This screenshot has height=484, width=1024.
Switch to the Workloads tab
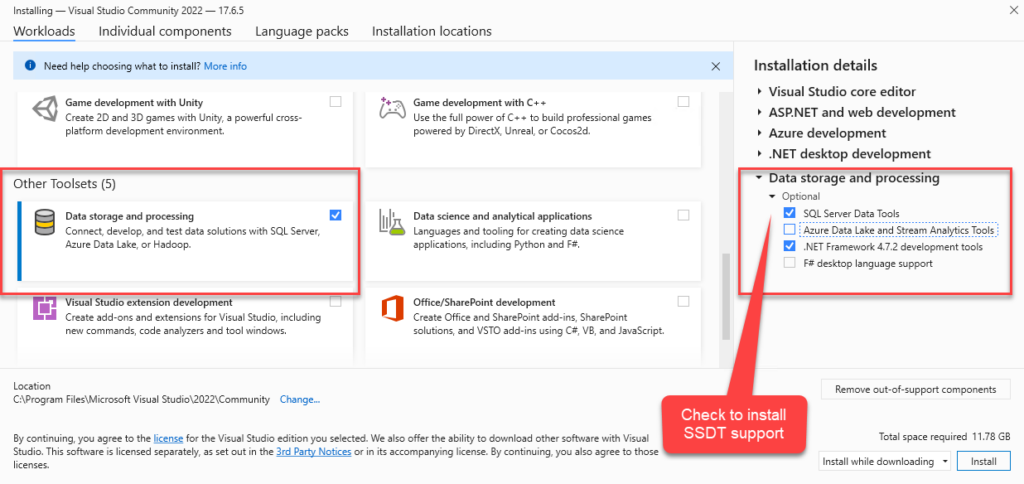coord(44,31)
